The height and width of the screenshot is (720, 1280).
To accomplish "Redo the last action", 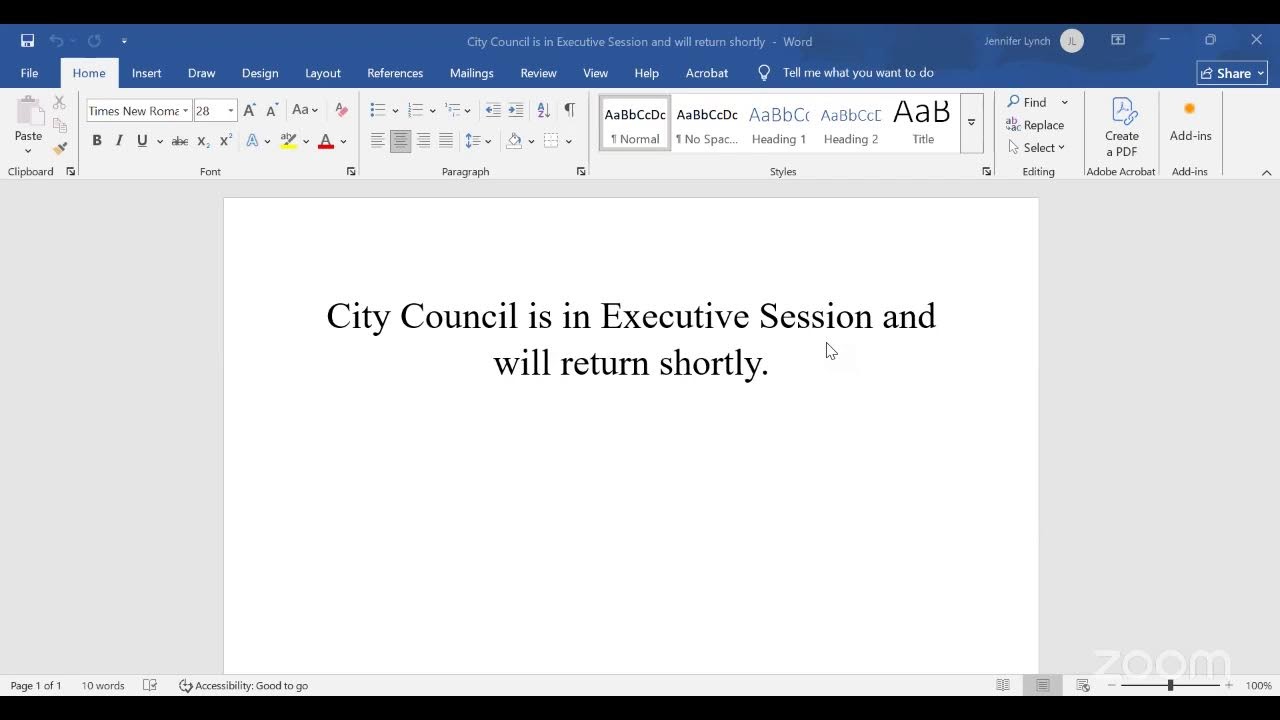I will (94, 41).
